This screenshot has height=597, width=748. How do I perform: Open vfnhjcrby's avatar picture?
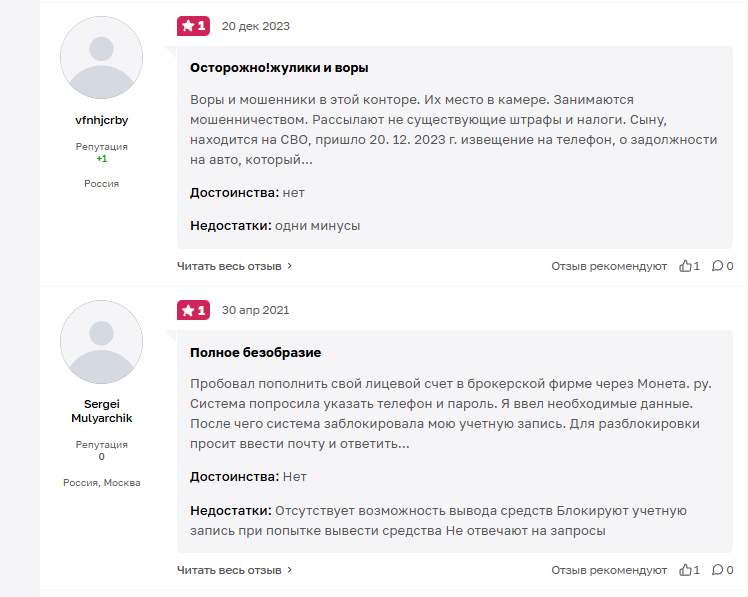[x=101, y=57]
